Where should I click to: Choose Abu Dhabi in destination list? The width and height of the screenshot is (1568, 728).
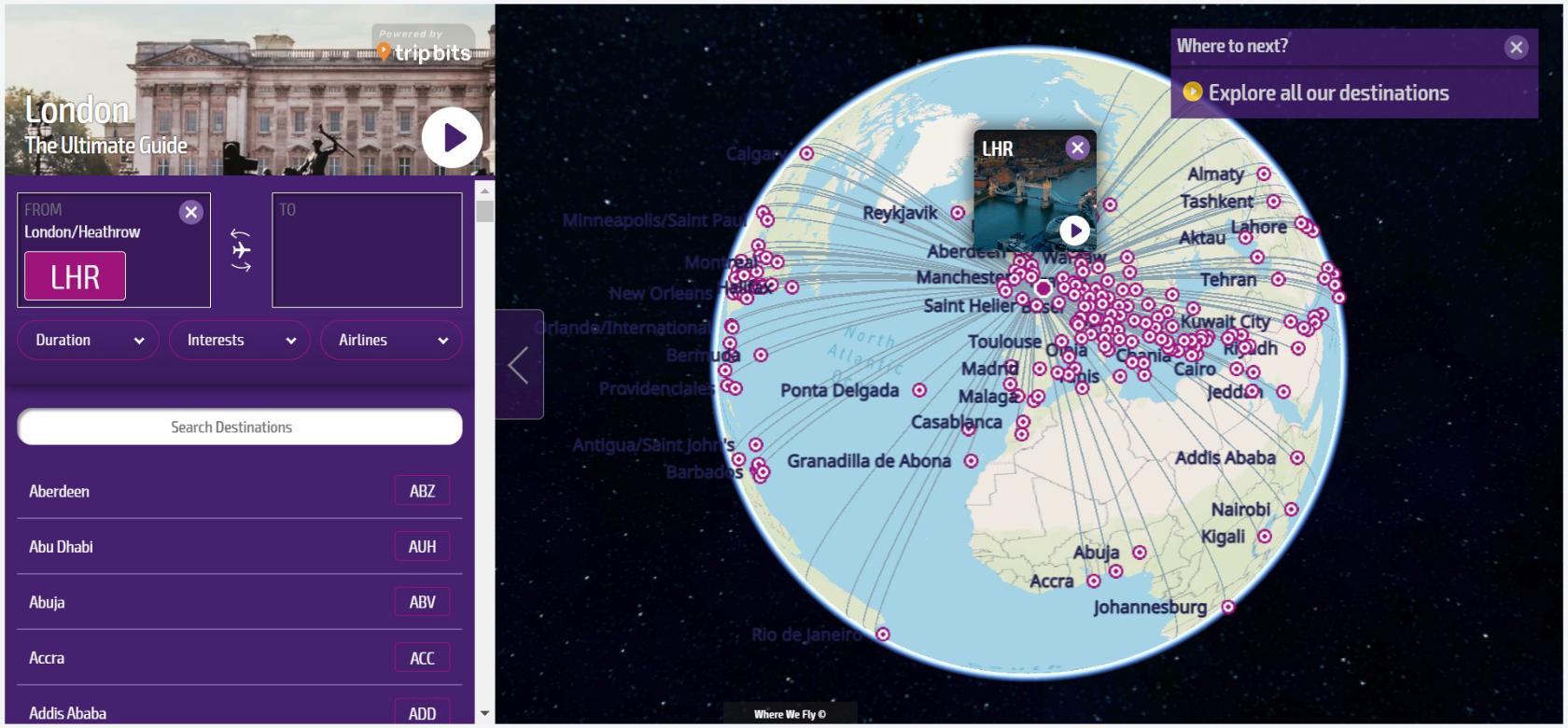(62, 547)
